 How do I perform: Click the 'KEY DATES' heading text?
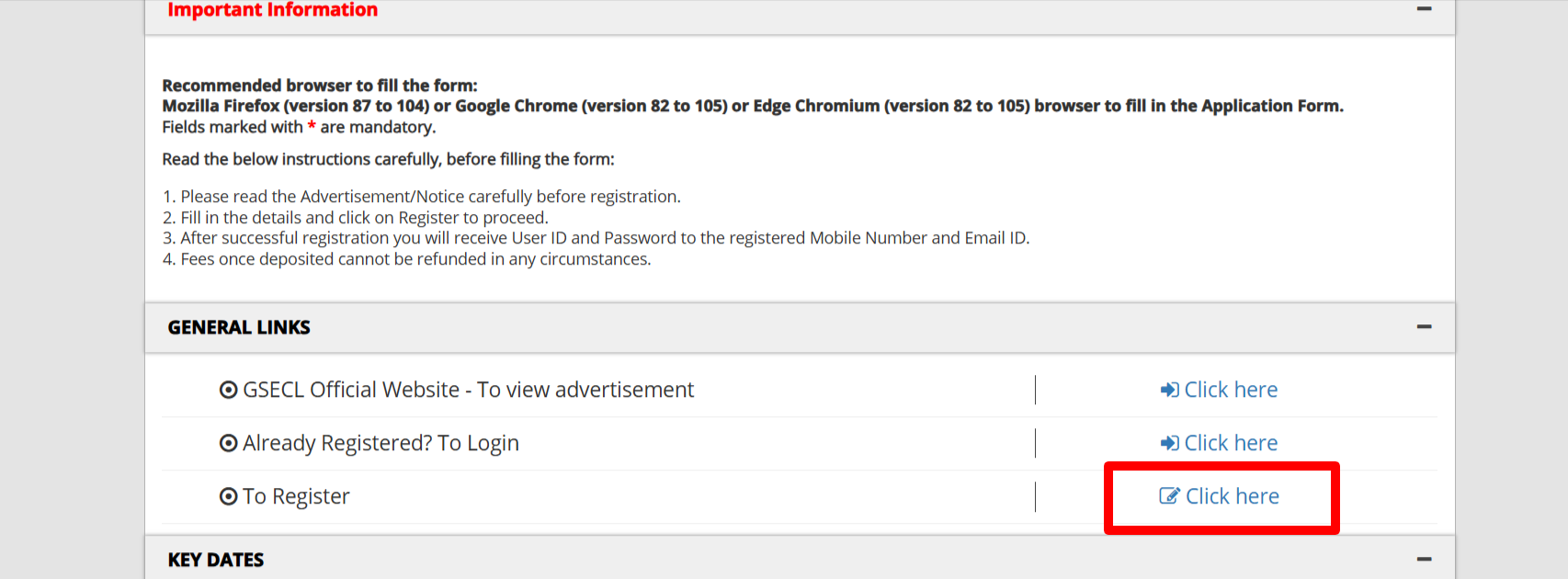(216, 560)
